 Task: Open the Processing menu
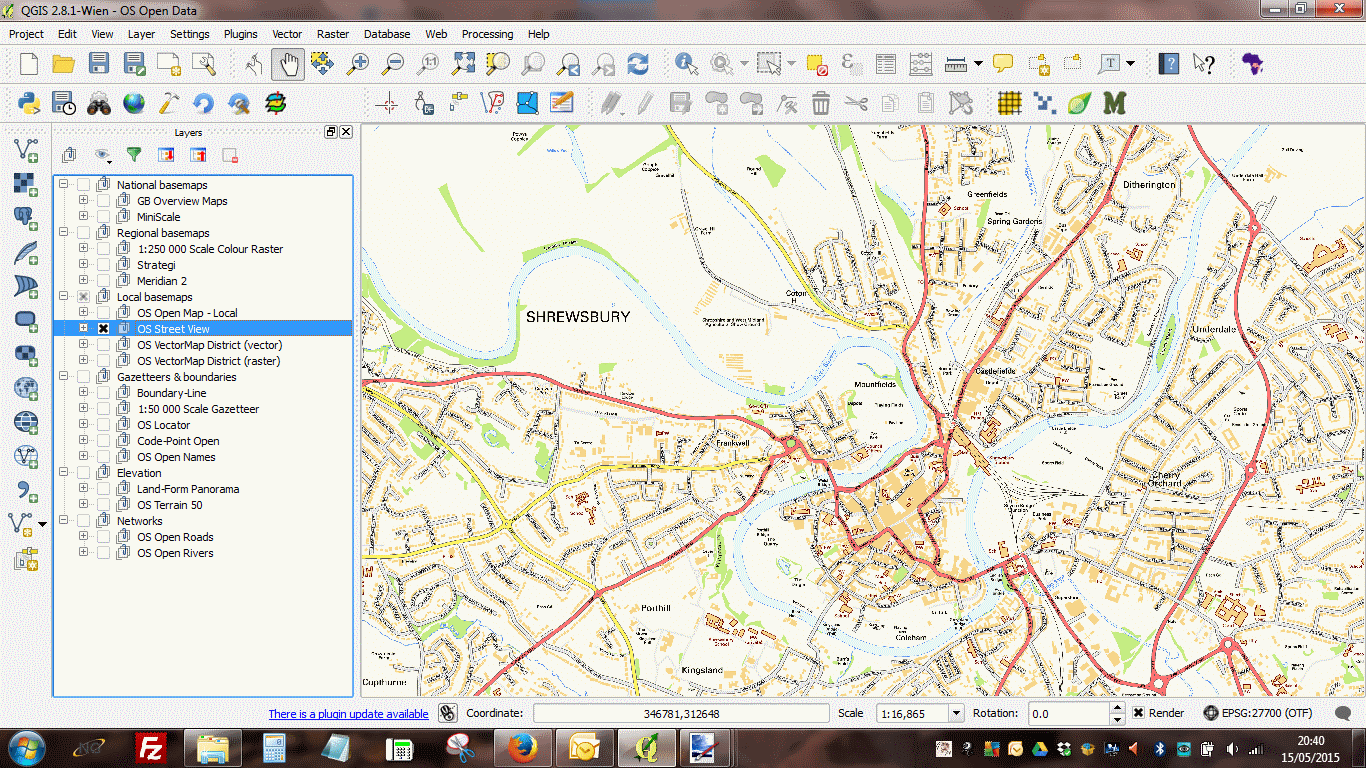pyautogui.click(x=487, y=34)
